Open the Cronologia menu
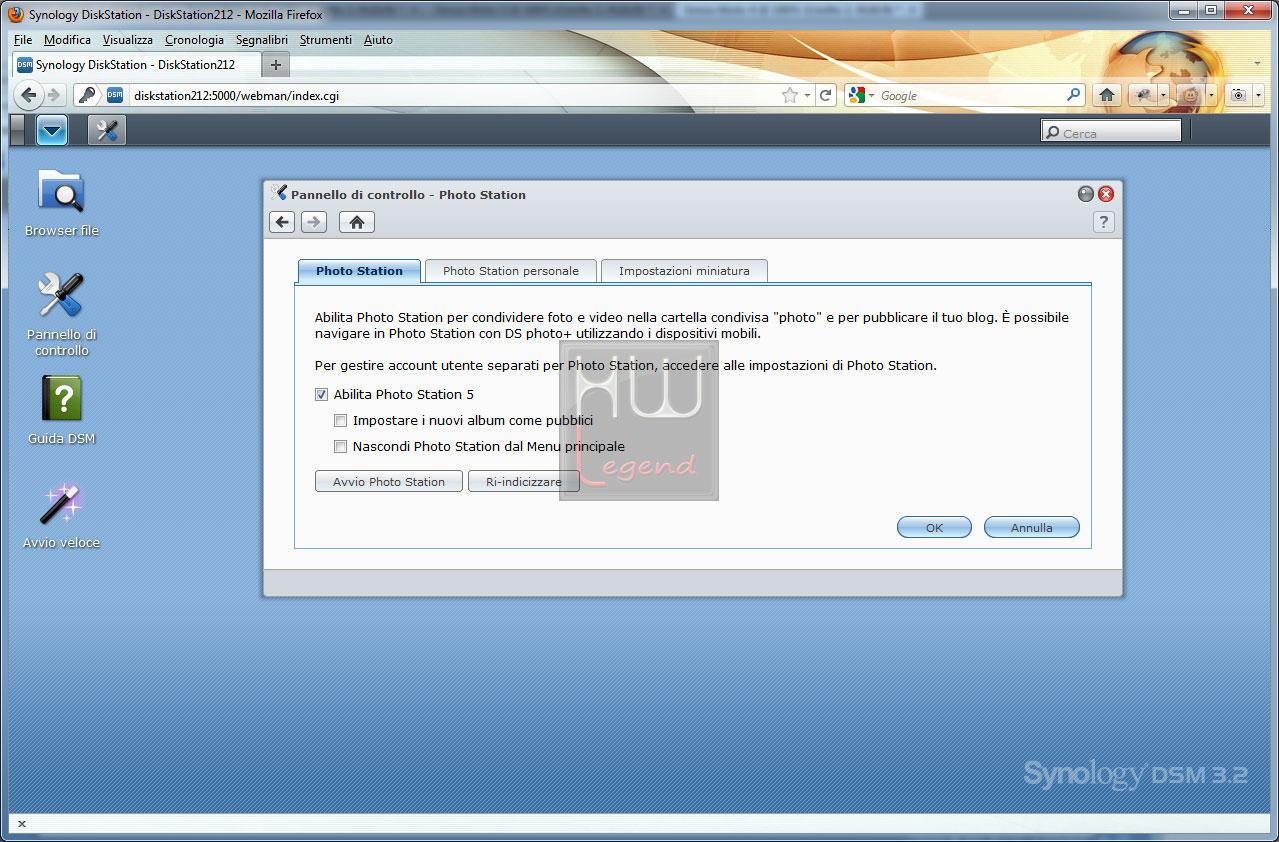 (194, 40)
